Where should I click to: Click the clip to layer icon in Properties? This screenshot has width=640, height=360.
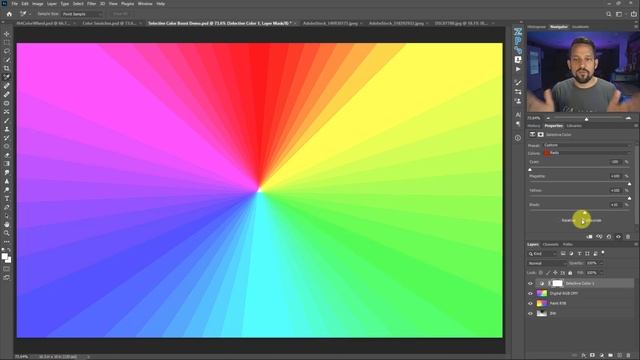coord(589,237)
